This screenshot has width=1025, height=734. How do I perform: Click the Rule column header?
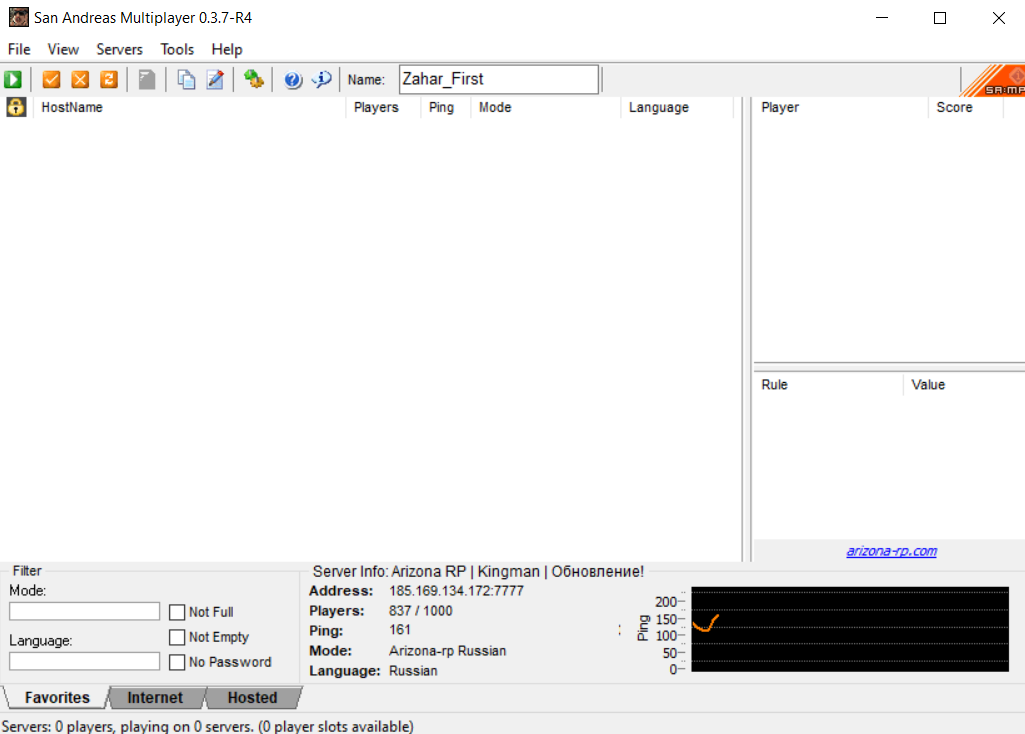[x=829, y=384]
